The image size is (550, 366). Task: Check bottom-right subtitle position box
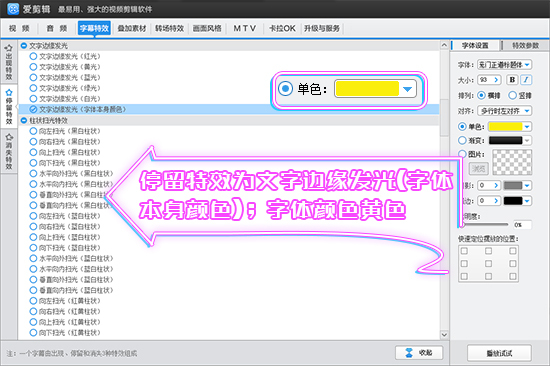click(x=512, y=276)
